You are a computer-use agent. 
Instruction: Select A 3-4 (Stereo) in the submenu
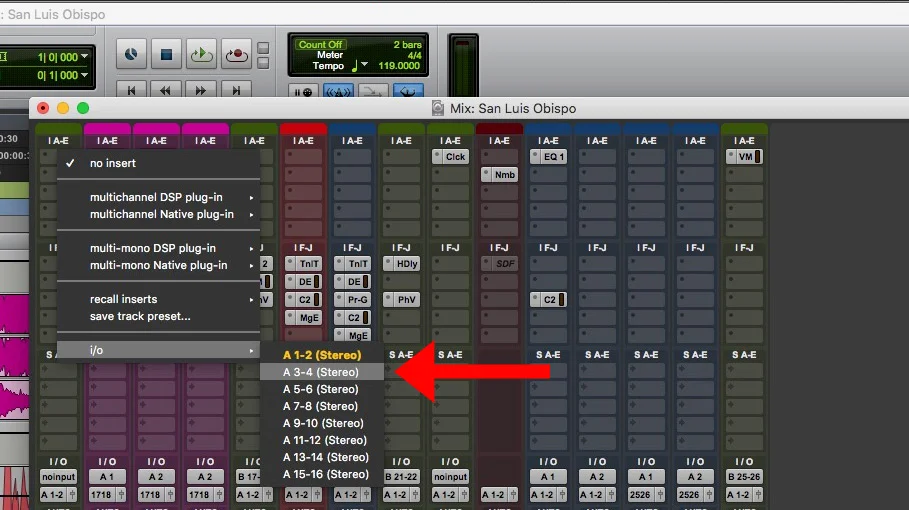(x=322, y=372)
